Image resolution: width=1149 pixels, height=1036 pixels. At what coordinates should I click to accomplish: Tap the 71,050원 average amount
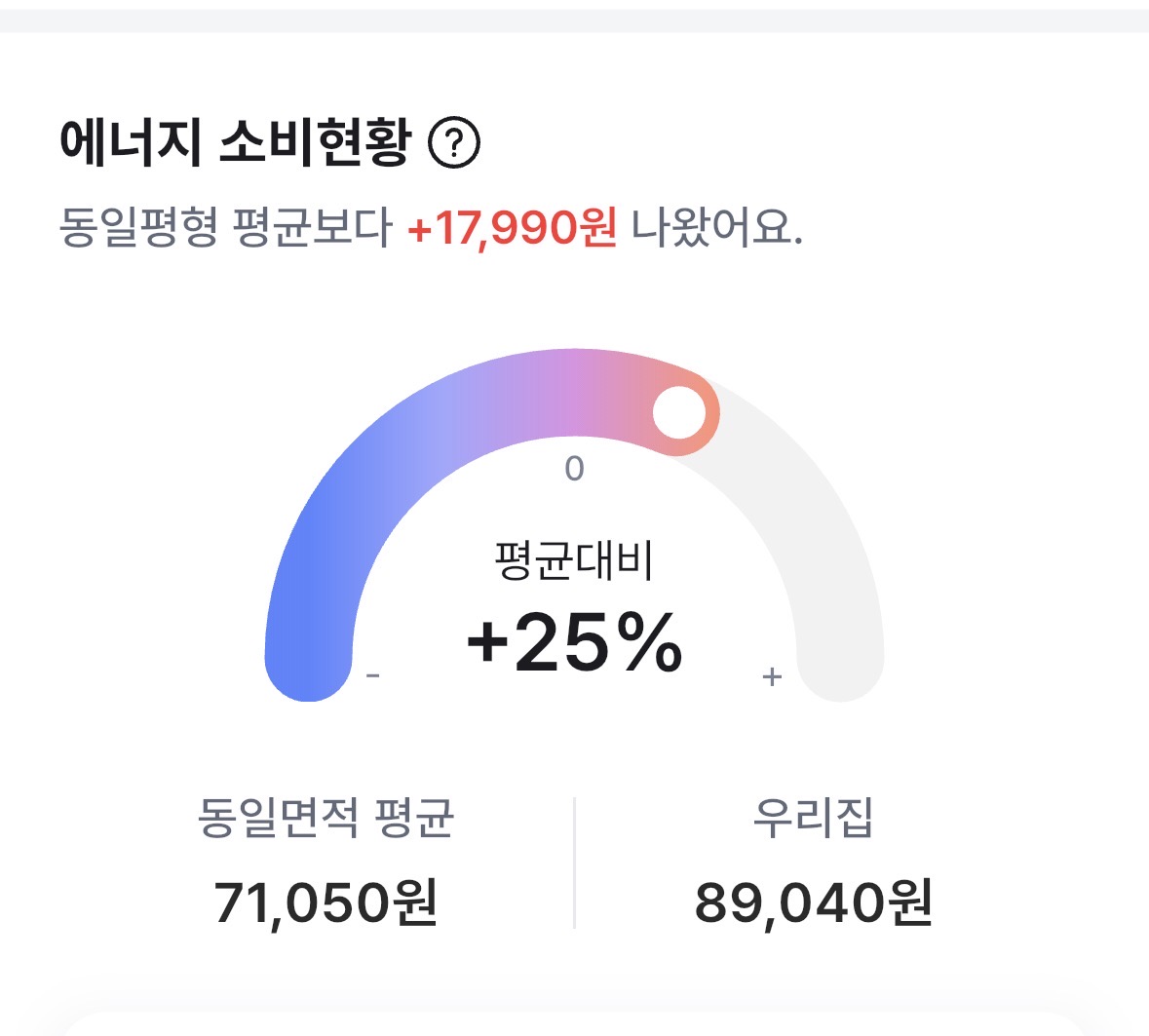(326, 902)
